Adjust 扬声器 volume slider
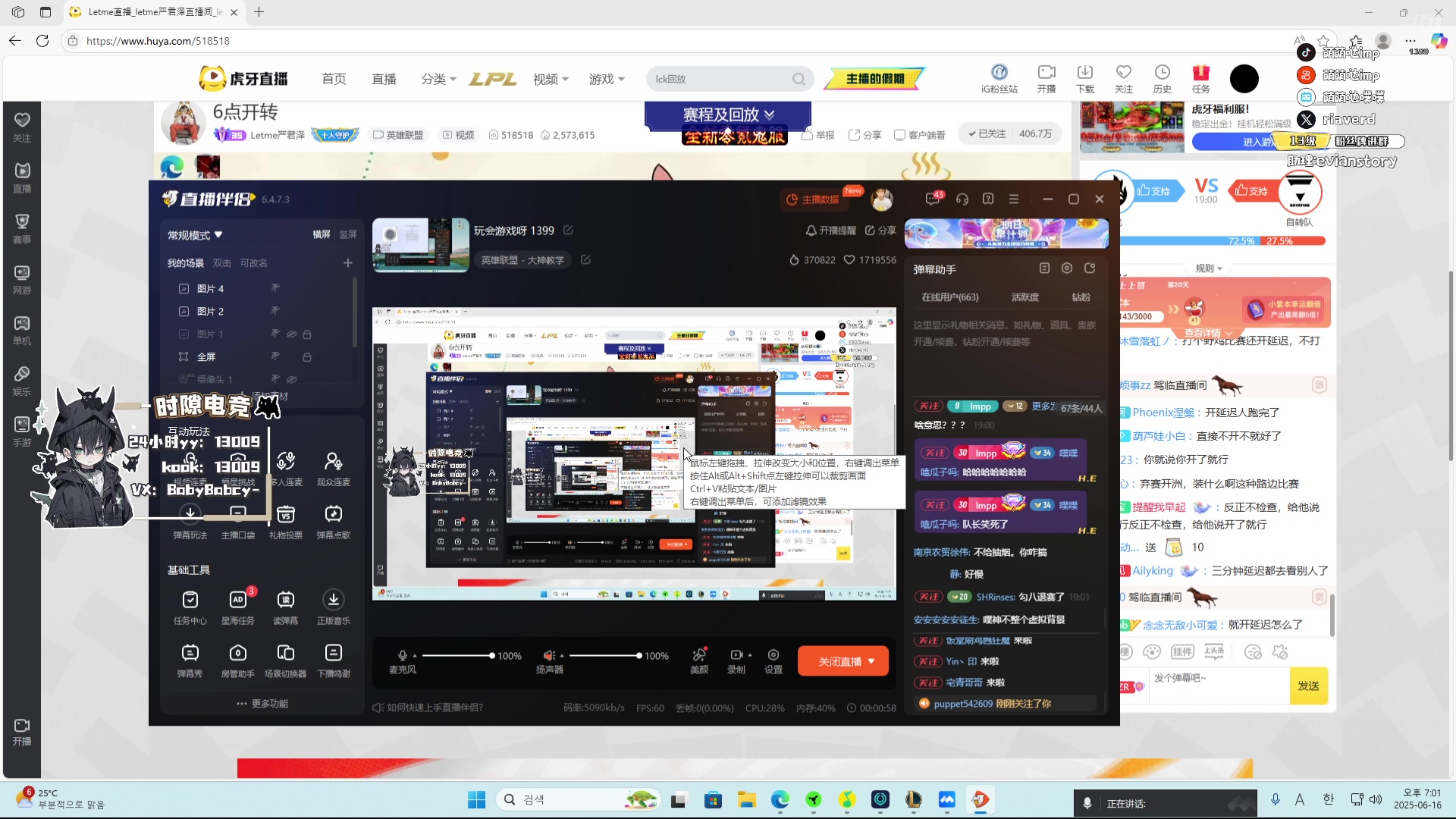The height and width of the screenshot is (819, 1456). point(605,655)
